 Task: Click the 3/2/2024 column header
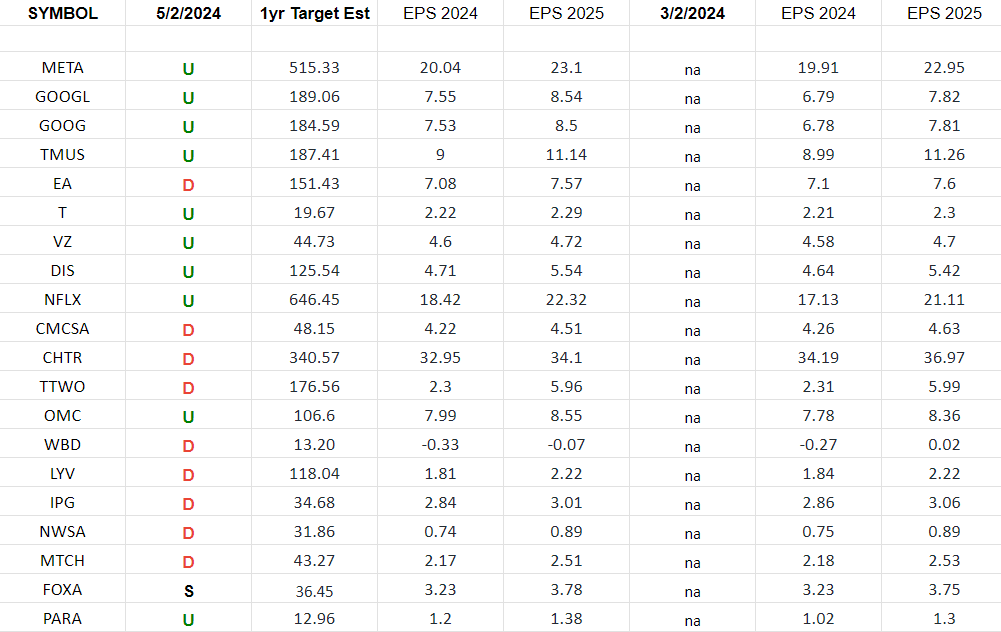(692, 13)
